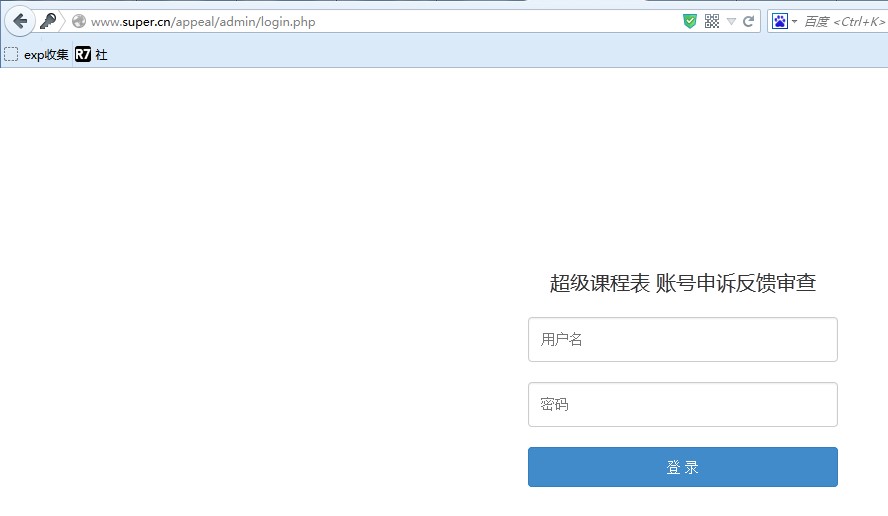The image size is (888, 516).
Task: Click the heading 超级课程表 账号申诉反馈审查
Action: 682,283
